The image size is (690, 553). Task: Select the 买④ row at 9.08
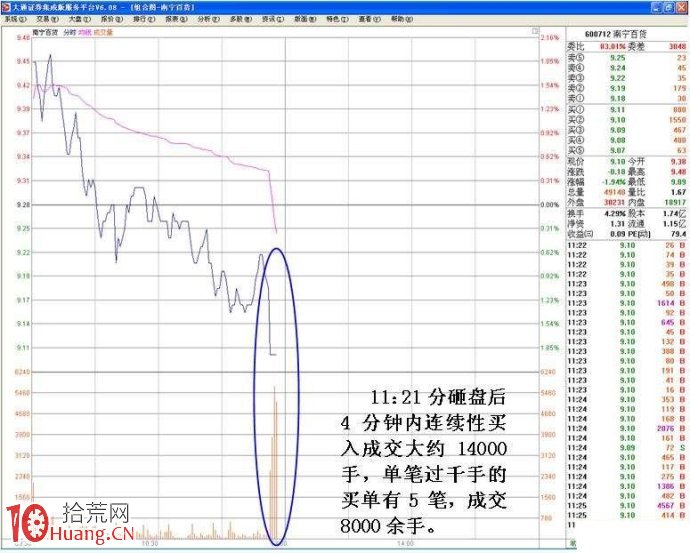[x=627, y=140]
